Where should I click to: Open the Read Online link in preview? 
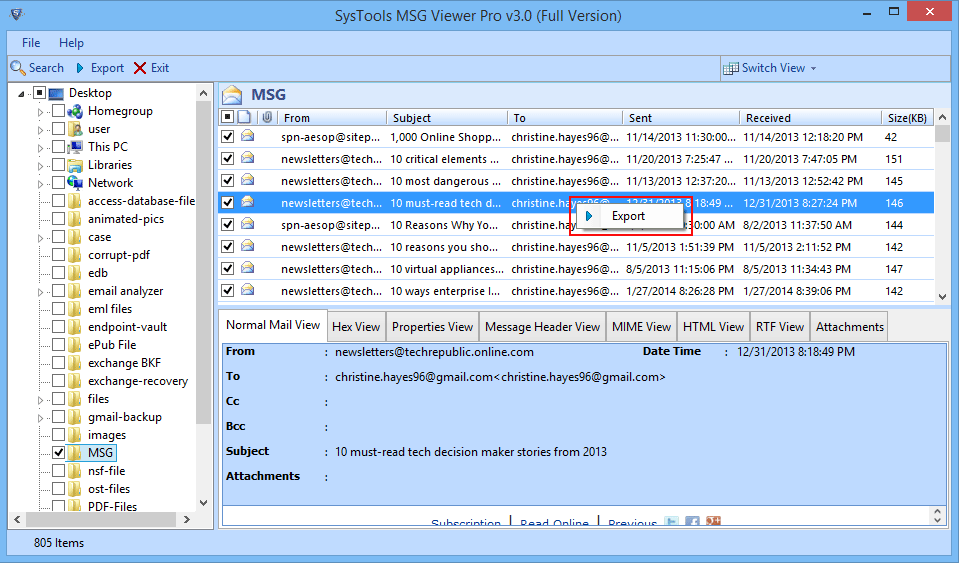click(x=554, y=523)
